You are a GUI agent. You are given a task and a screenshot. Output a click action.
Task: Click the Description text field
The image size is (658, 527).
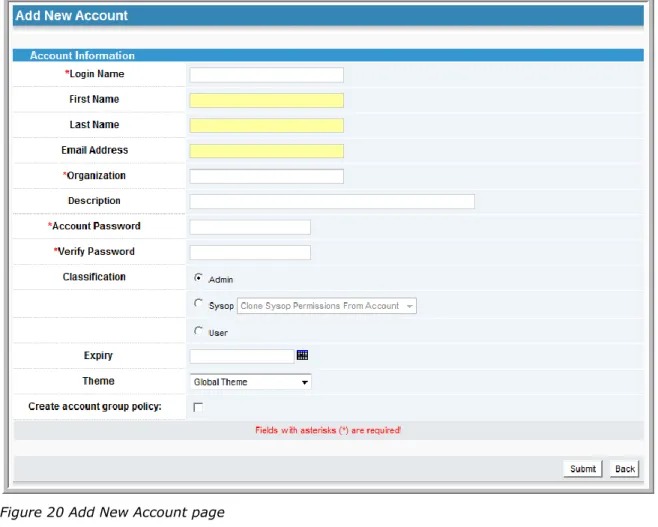pos(332,201)
